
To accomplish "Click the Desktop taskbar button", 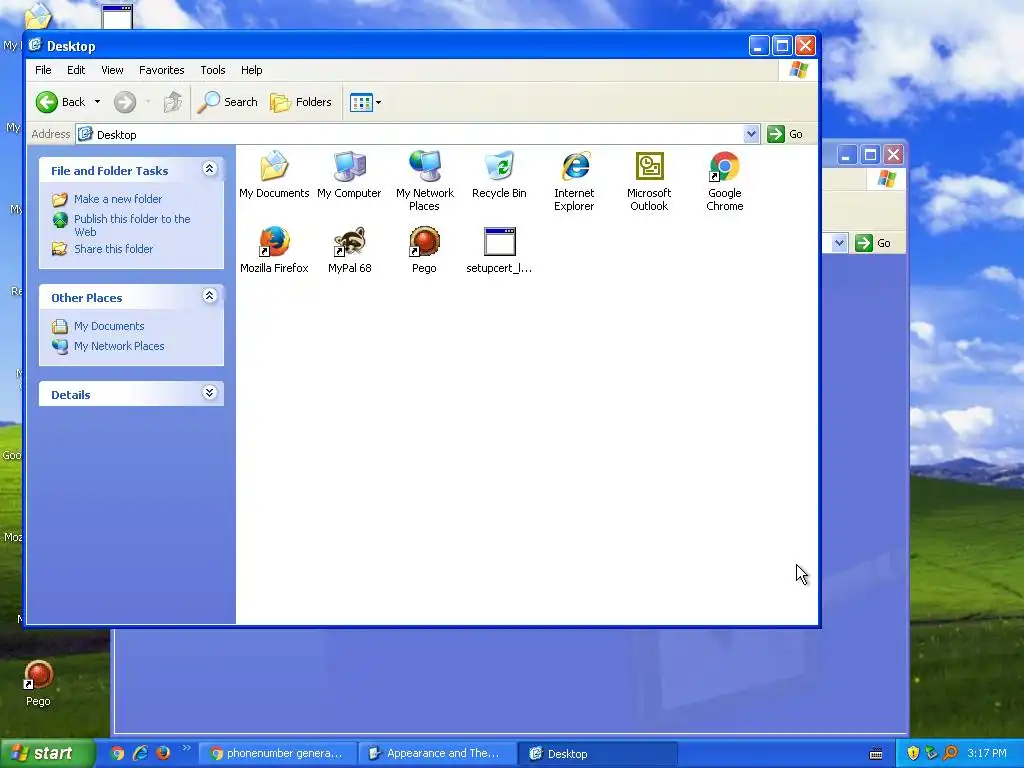I will (598, 754).
